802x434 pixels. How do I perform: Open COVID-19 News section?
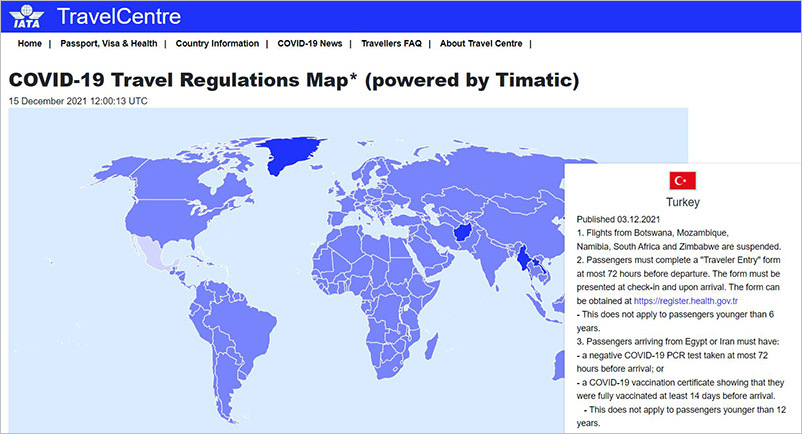coord(309,43)
